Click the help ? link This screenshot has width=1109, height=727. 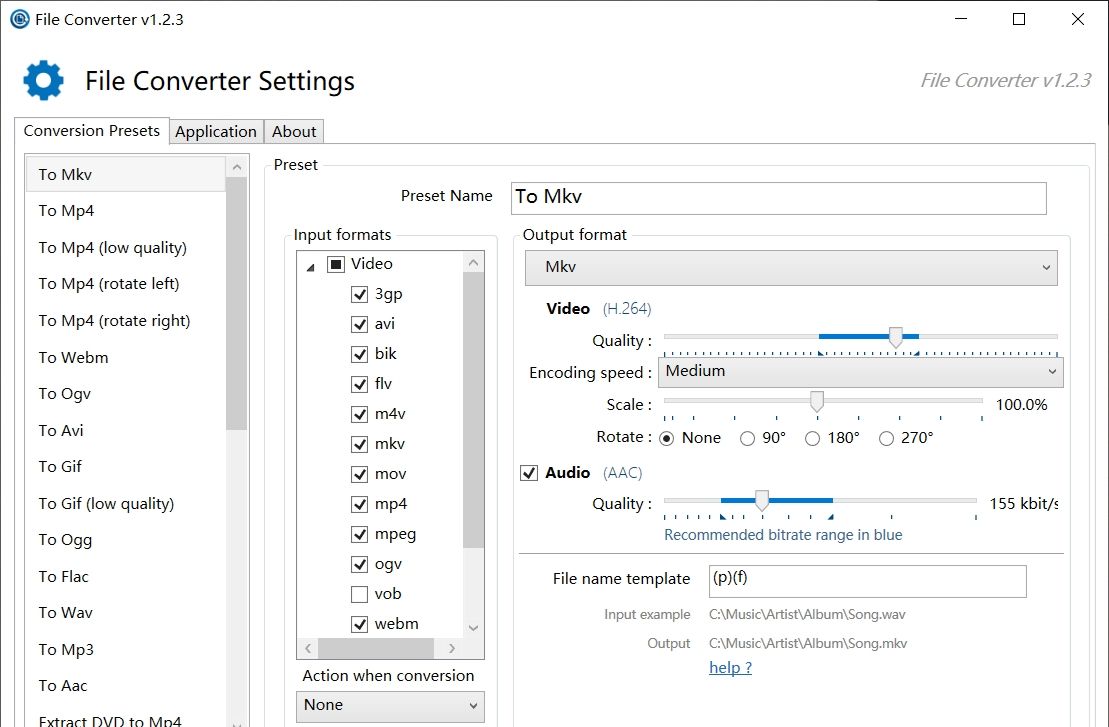pos(730,668)
